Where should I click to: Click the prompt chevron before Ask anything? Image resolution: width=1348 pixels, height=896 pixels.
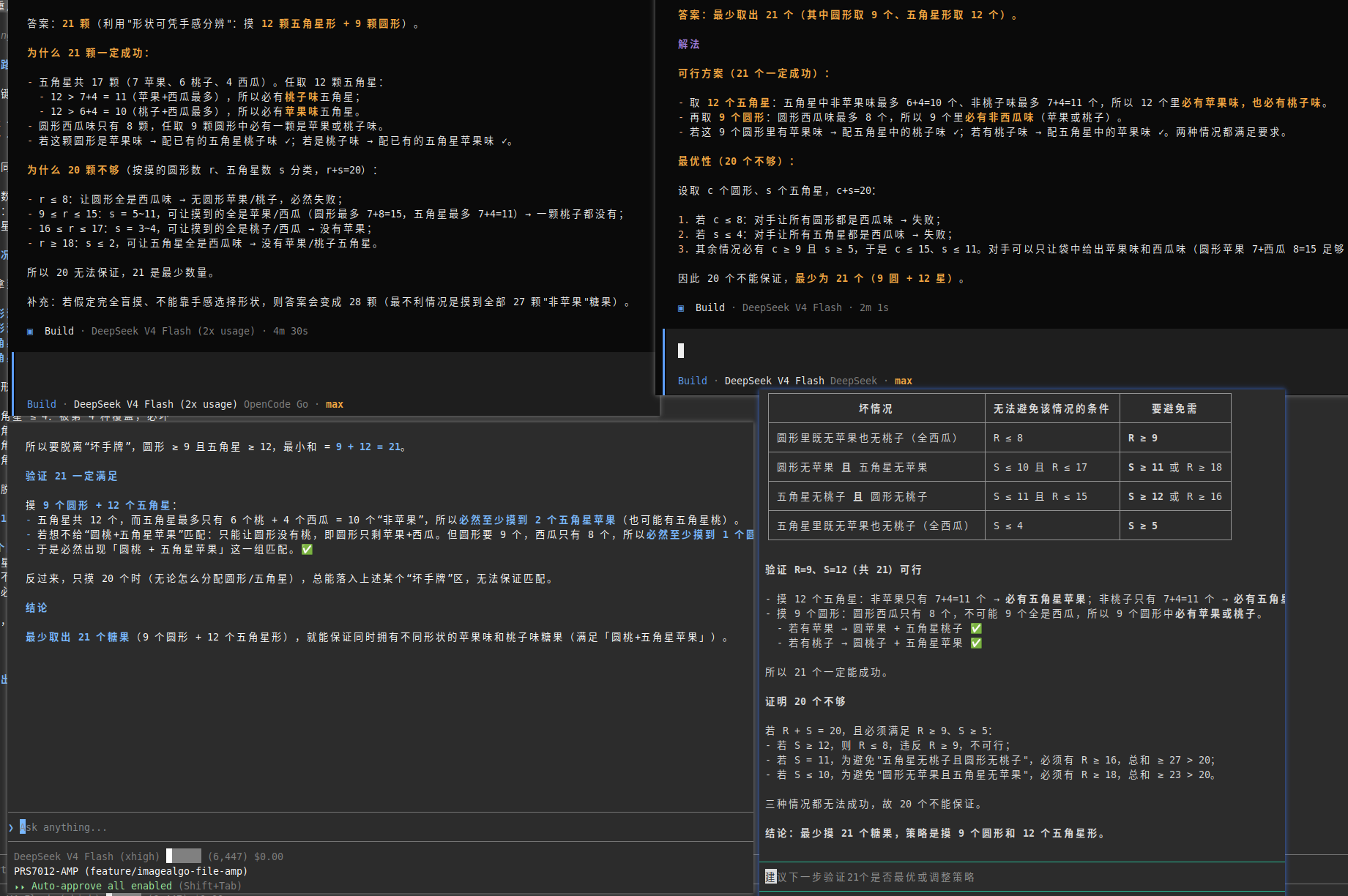click(11, 827)
